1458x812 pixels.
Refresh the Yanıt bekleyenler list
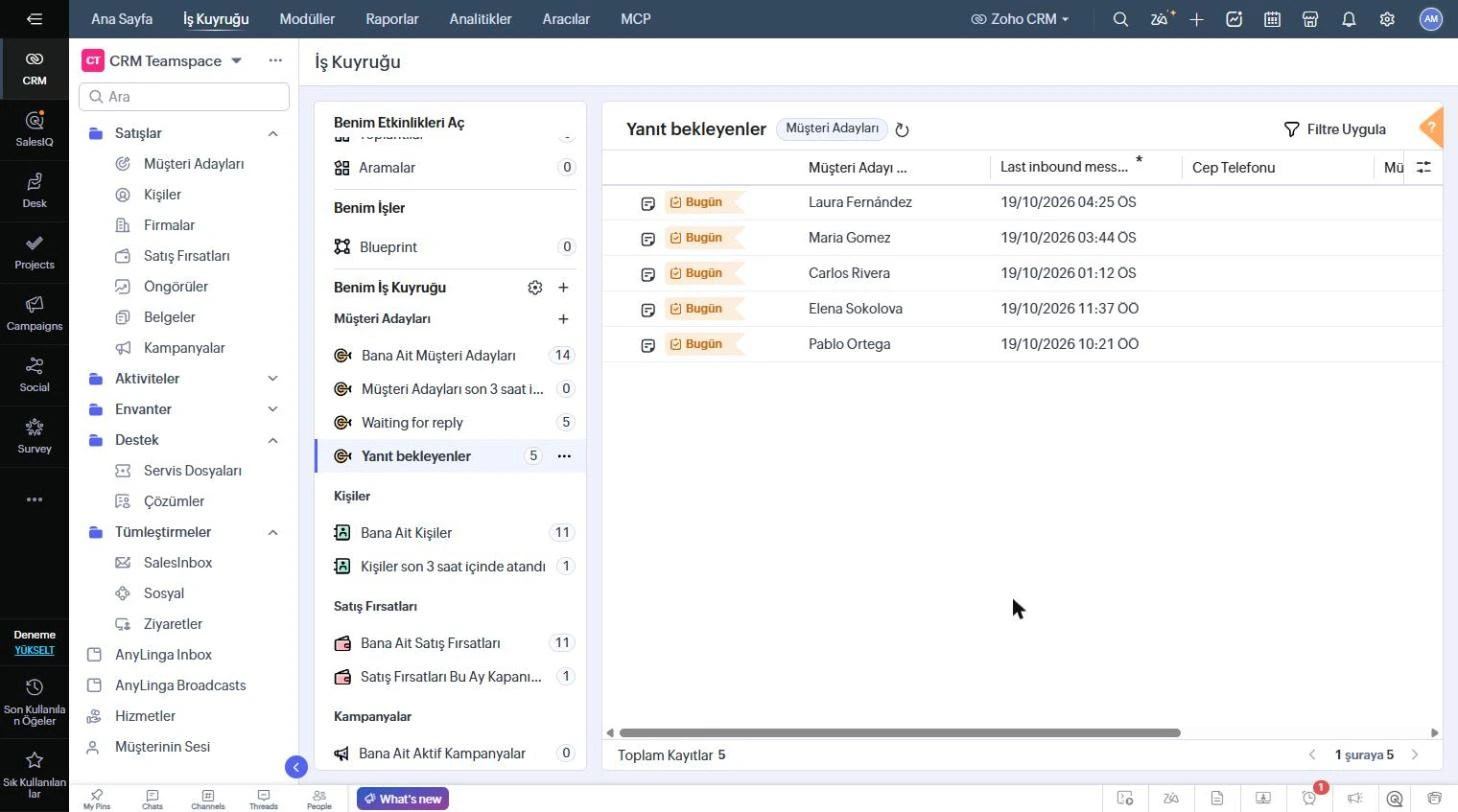click(x=902, y=130)
